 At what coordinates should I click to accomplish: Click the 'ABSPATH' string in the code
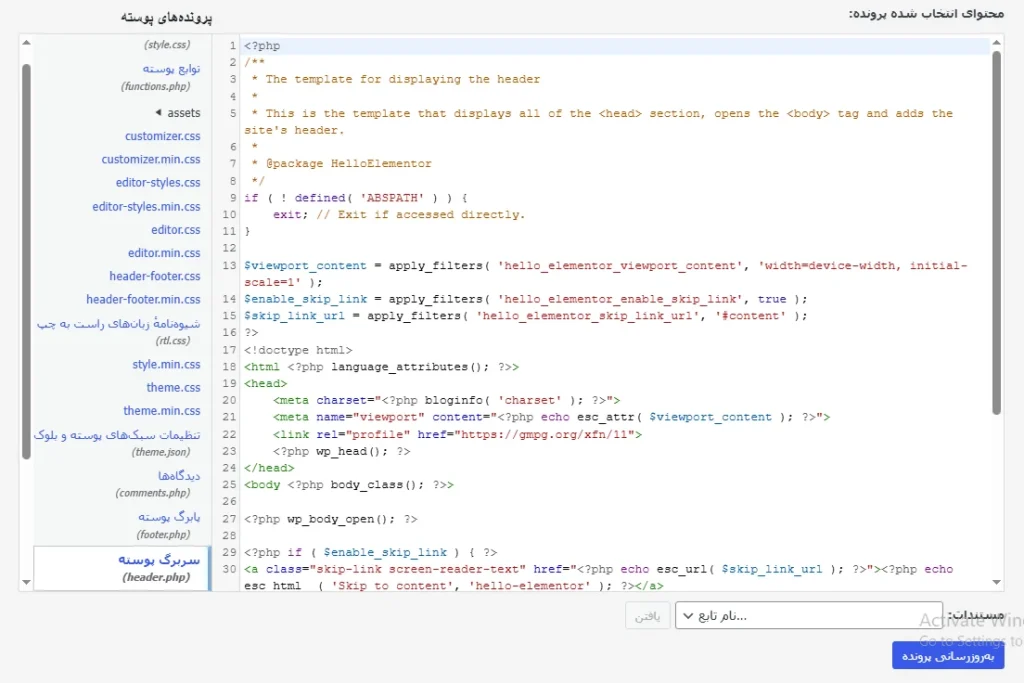click(x=392, y=198)
